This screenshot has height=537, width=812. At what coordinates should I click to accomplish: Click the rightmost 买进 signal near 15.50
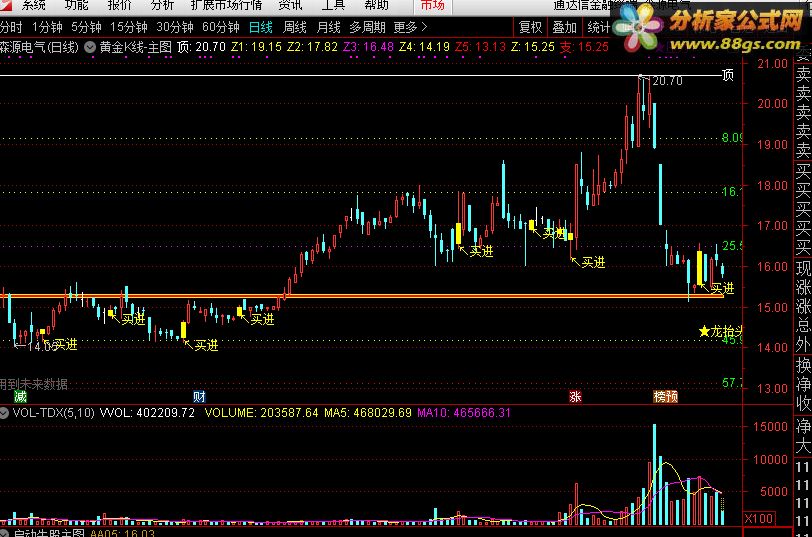coord(722,288)
